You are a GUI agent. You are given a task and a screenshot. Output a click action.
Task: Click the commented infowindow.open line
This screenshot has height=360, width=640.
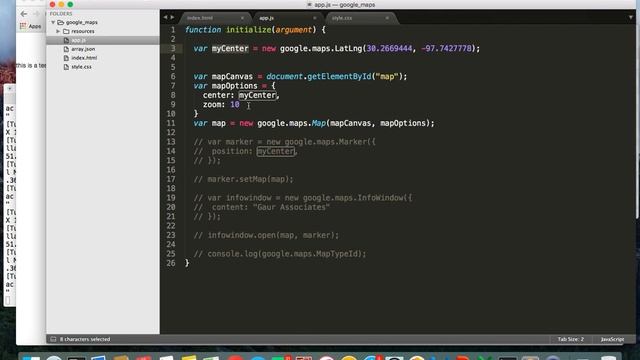[266, 236]
